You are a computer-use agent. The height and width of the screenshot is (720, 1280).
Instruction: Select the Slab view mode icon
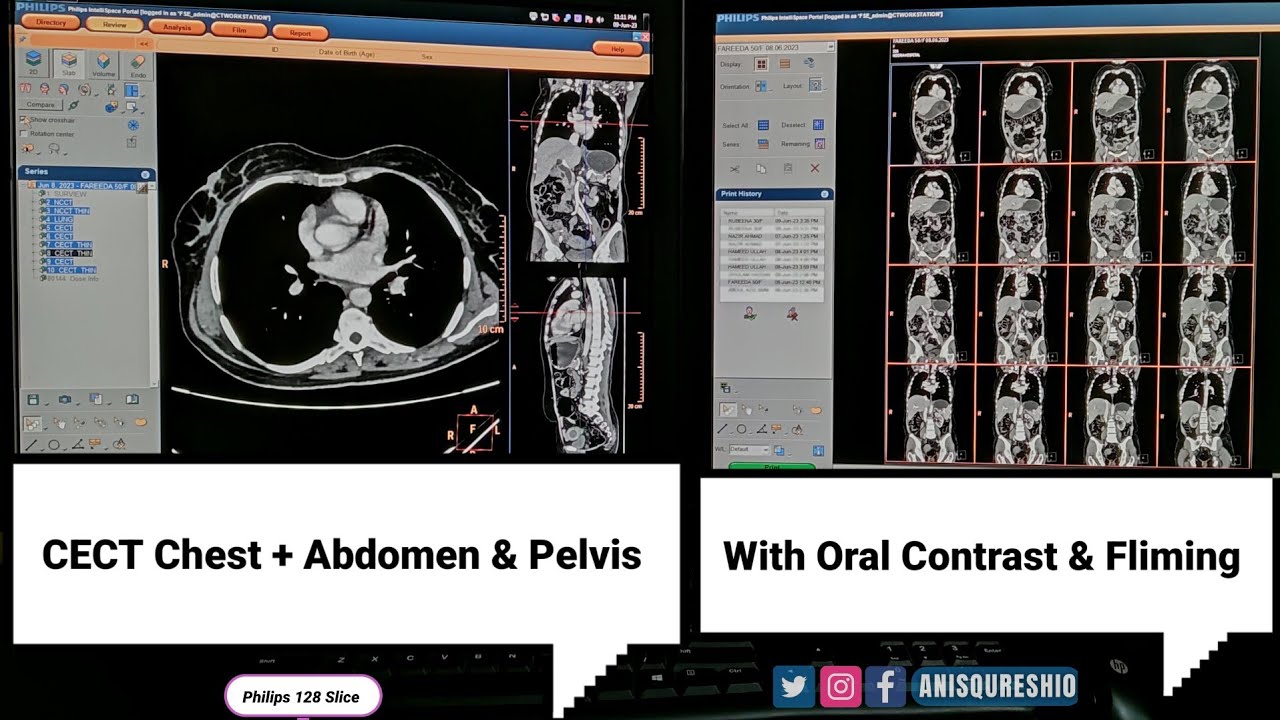click(x=68, y=62)
